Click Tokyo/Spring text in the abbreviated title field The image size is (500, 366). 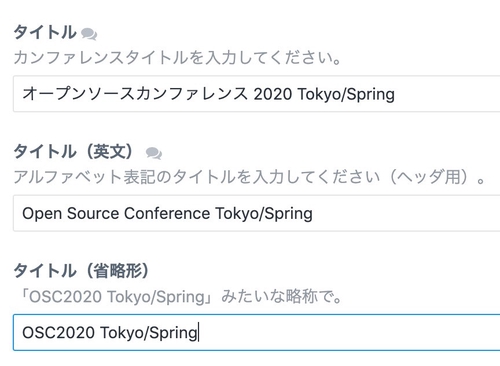tap(149, 333)
